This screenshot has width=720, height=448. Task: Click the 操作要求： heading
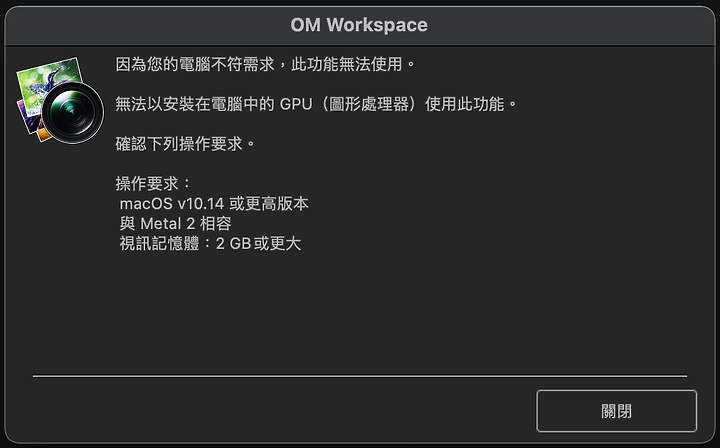pyautogui.click(x=154, y=184)
